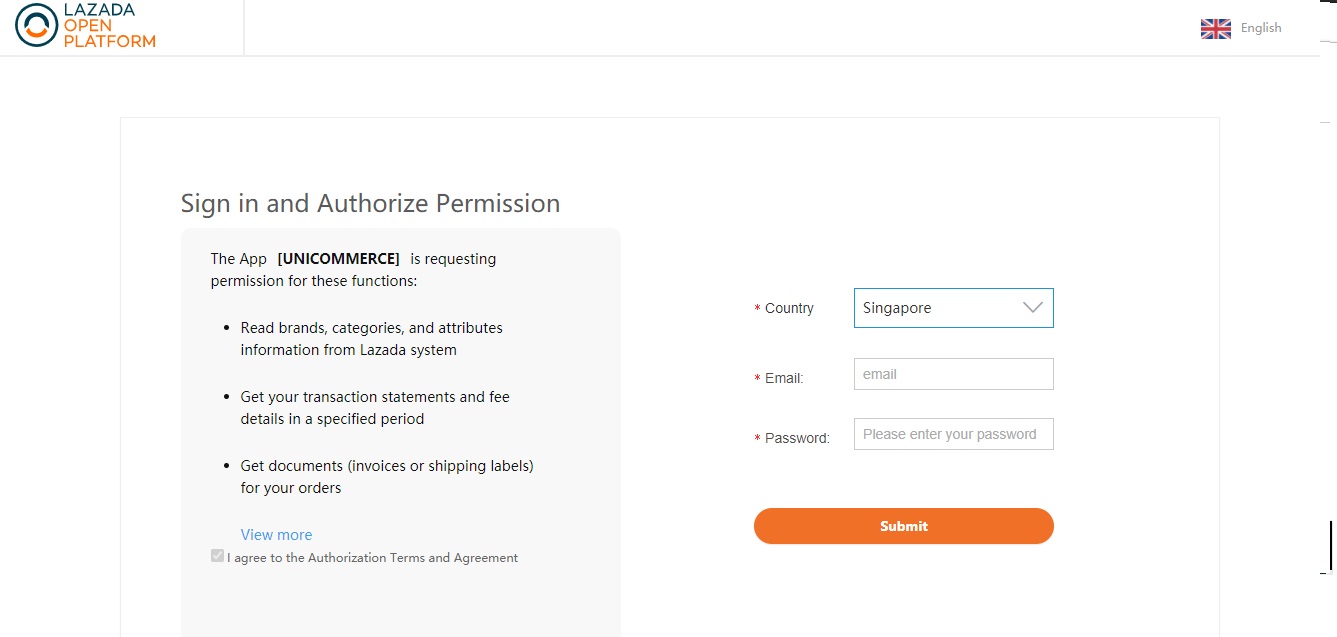Select the transaction statements permission item
This screenshot has height=637, width=1337.
click(375, 408)
